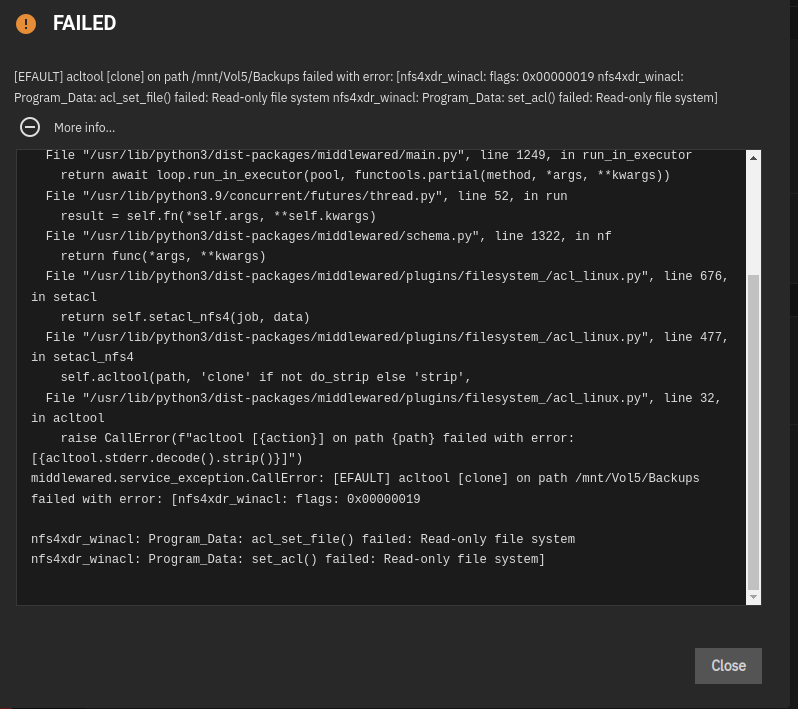
Task: Click the 'raise CallError' traceback line
Action: pos(303,448)
